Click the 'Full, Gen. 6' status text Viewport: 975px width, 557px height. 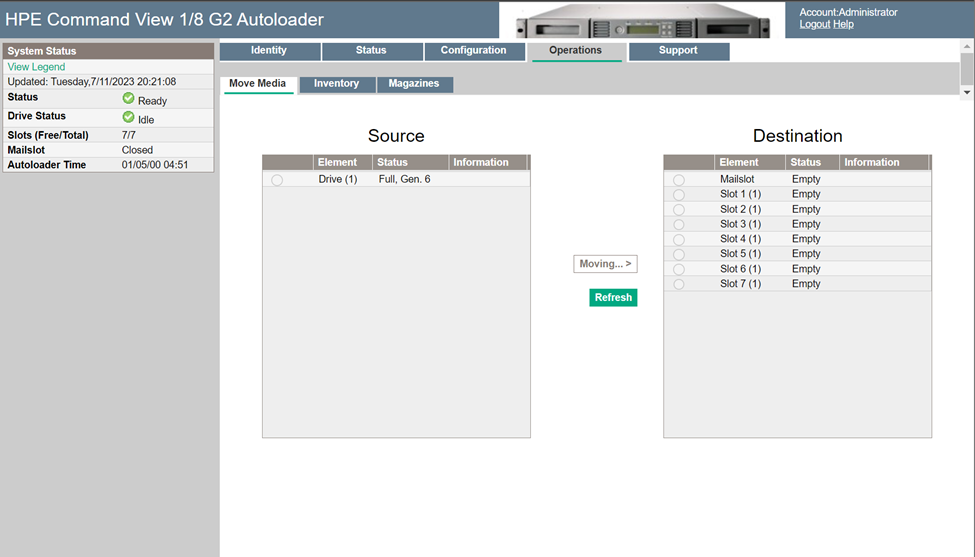click(404, 179)
